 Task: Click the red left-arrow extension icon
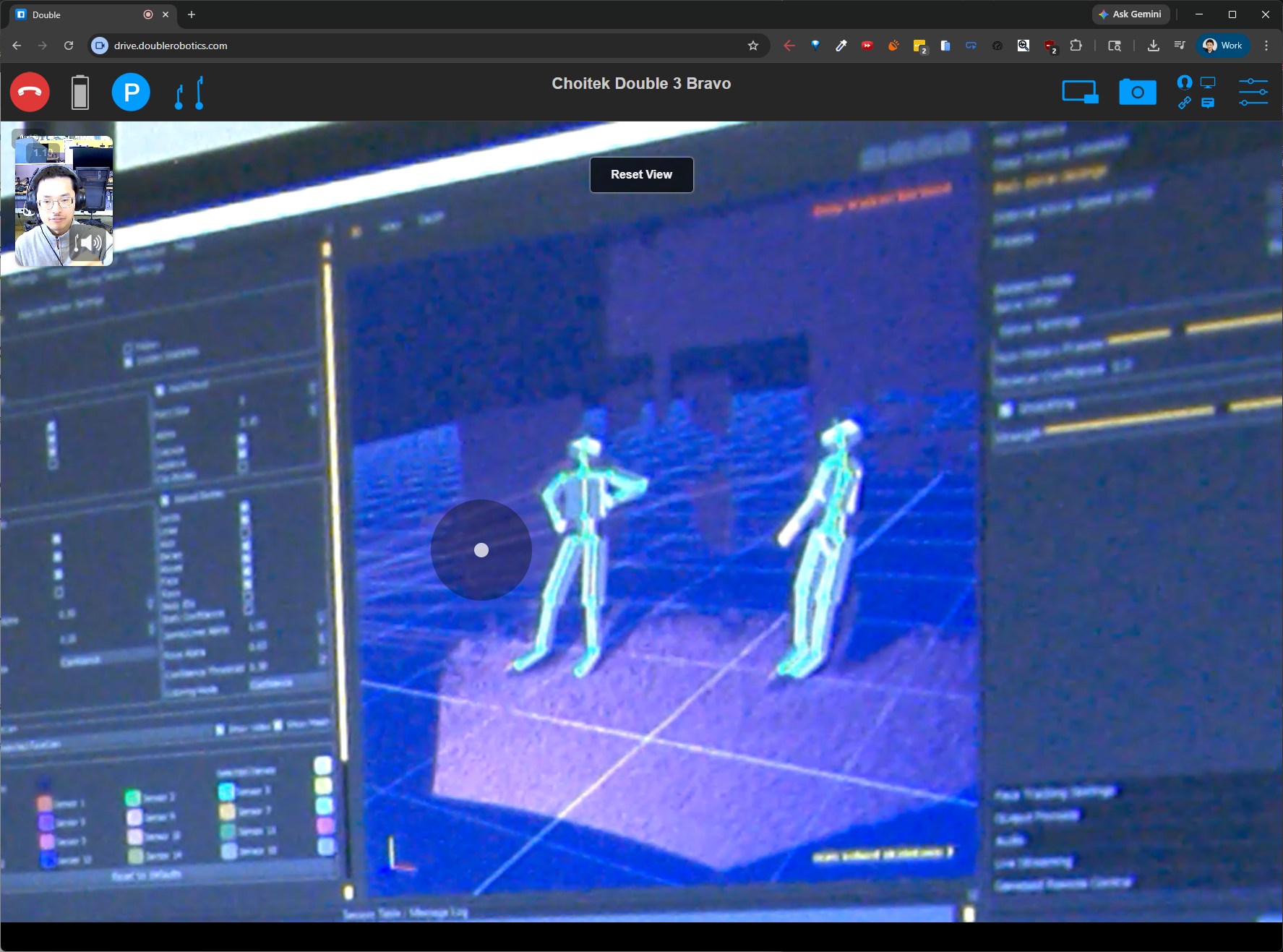point(789,46)
